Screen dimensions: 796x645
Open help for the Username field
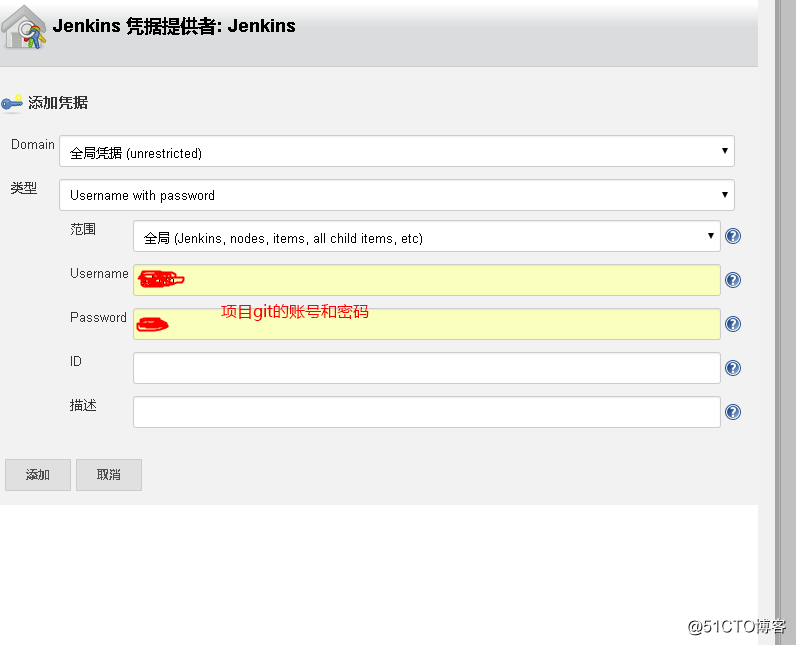733,280
